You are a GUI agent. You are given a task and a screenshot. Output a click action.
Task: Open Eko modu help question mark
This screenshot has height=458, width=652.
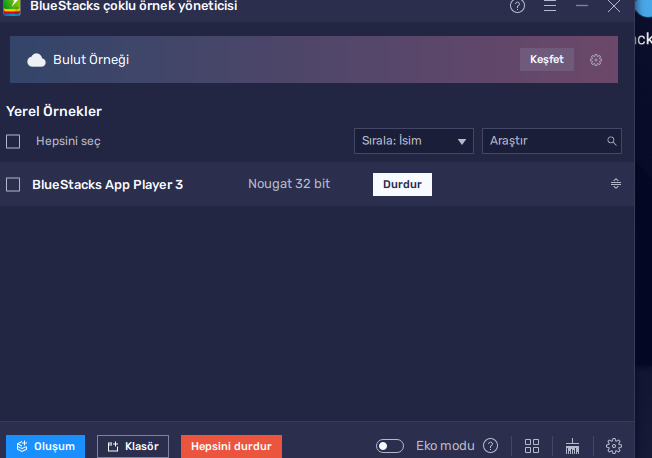(x=491, y=446)
